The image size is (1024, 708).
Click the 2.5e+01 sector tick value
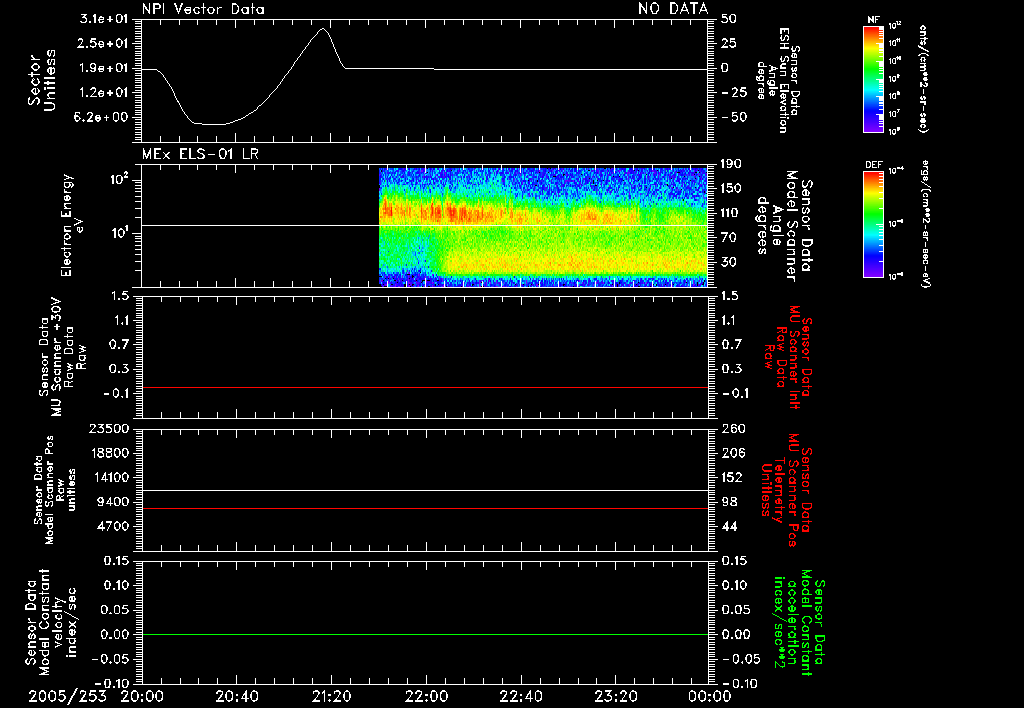coord(104,43)
